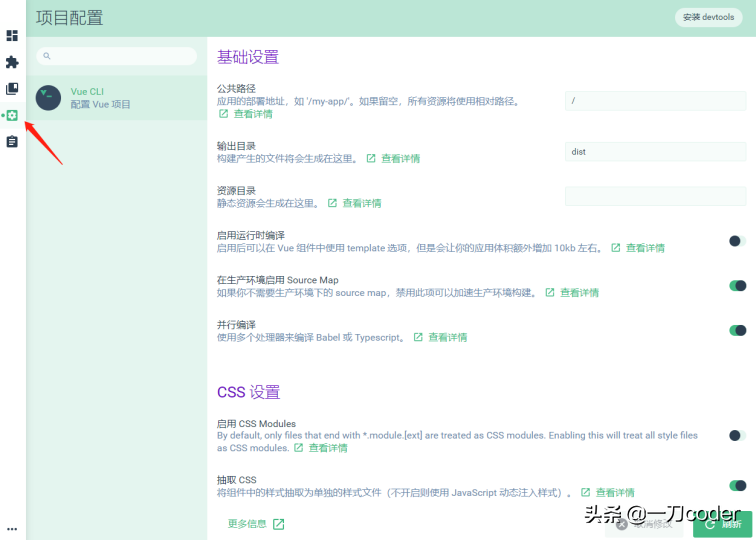Screen dimensions: 756x540
Task: Click the 更多信息 link
Action: 256,524
